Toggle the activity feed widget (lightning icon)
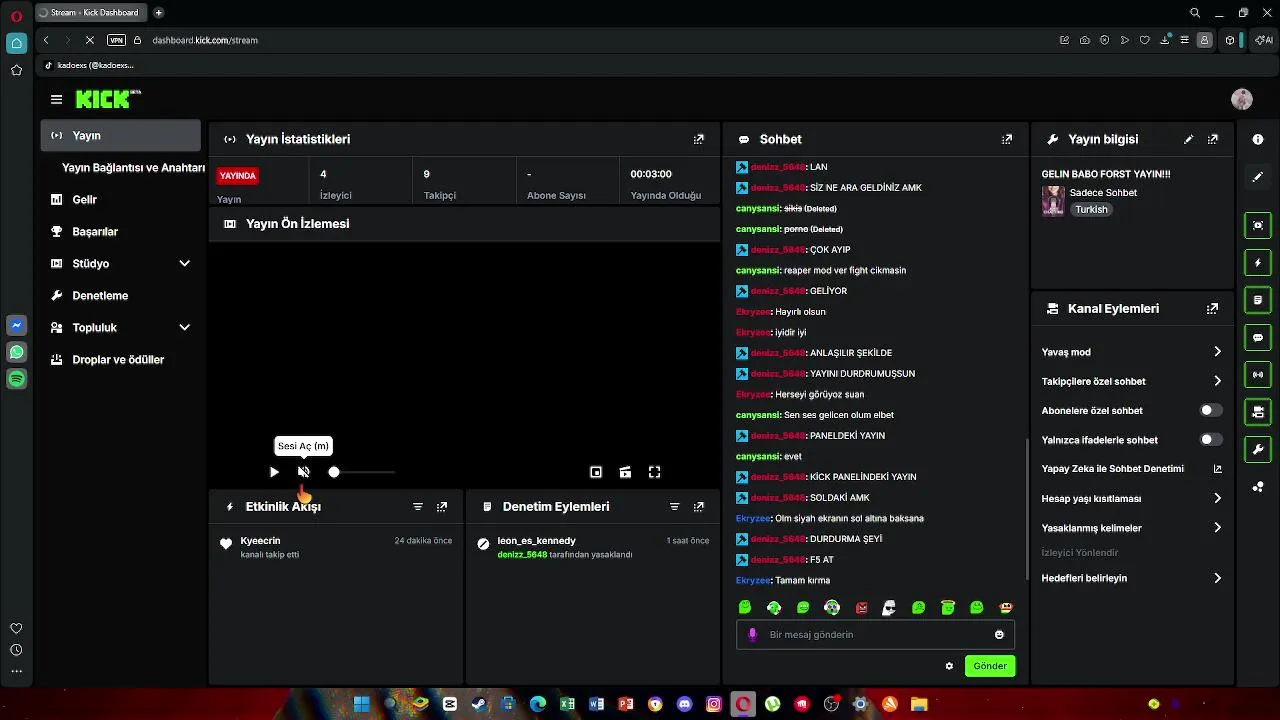 (x=1258, y=263)
